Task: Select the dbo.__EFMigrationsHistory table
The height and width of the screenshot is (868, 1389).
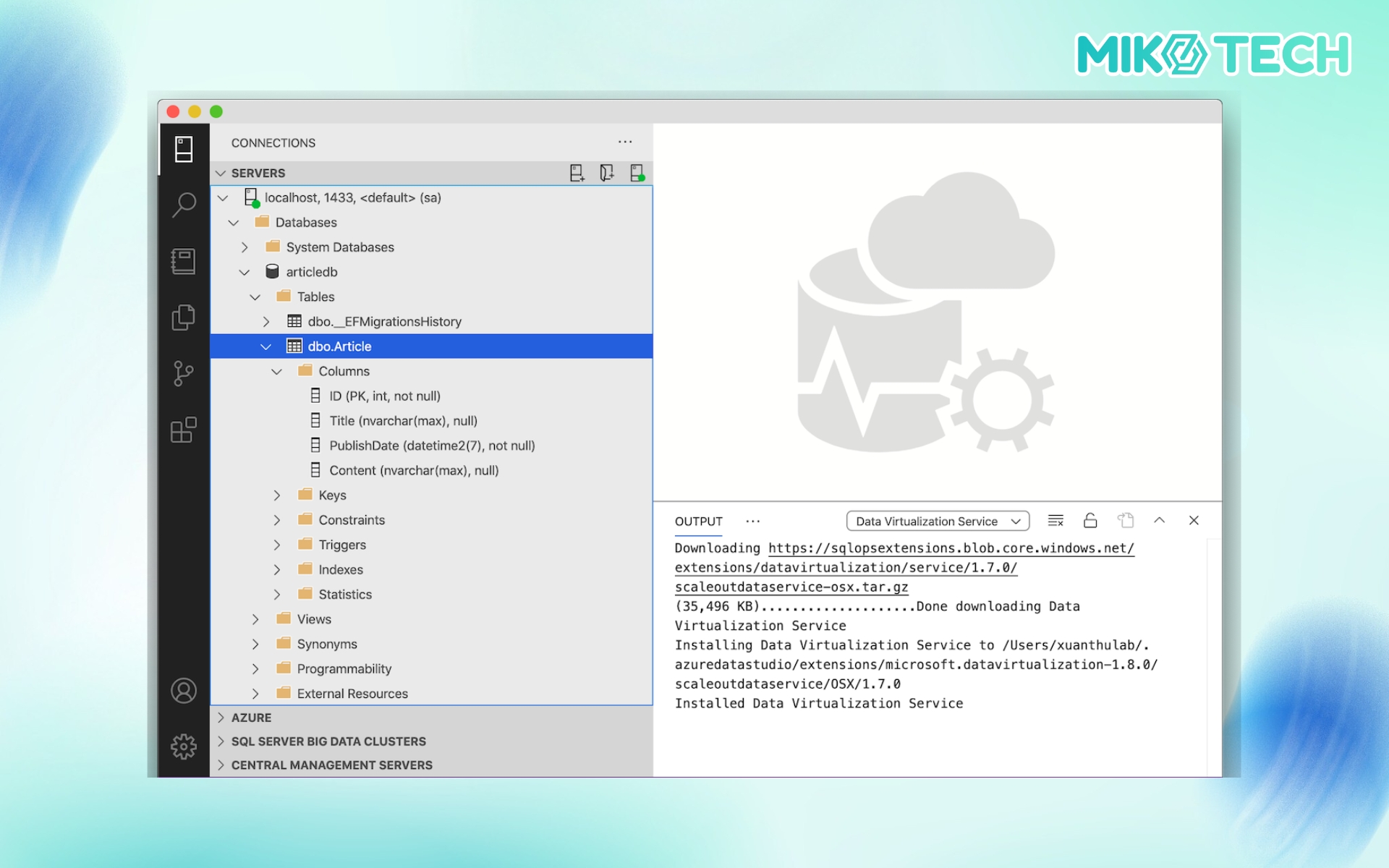Action: (384, 322)
